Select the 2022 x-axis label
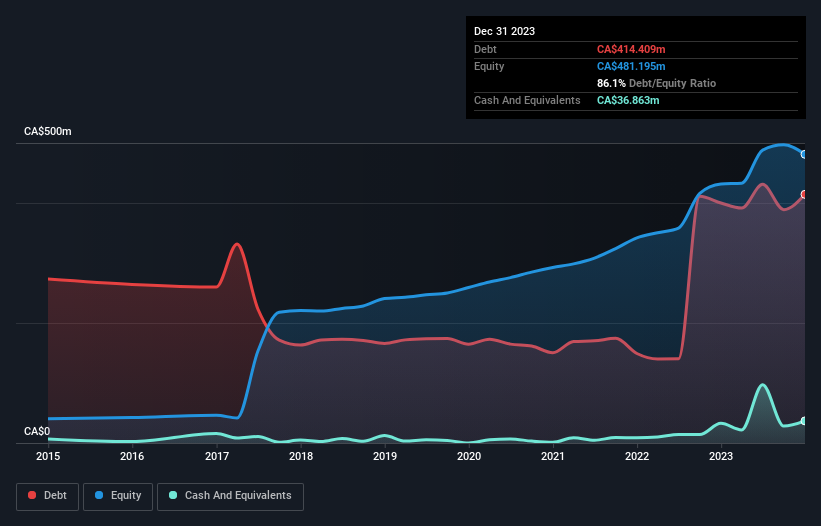 click(x=637, y=456)
